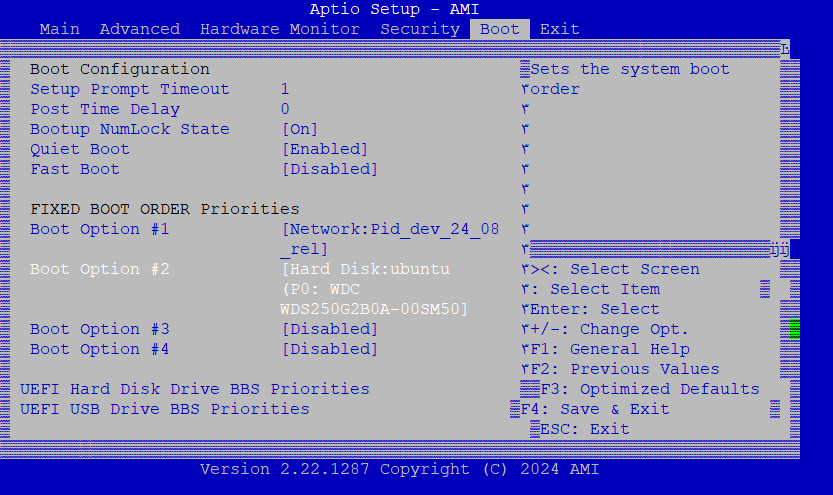Expand Boot Option #4 Disabled choices
833x495 pixels.
[x=330, y=349]
